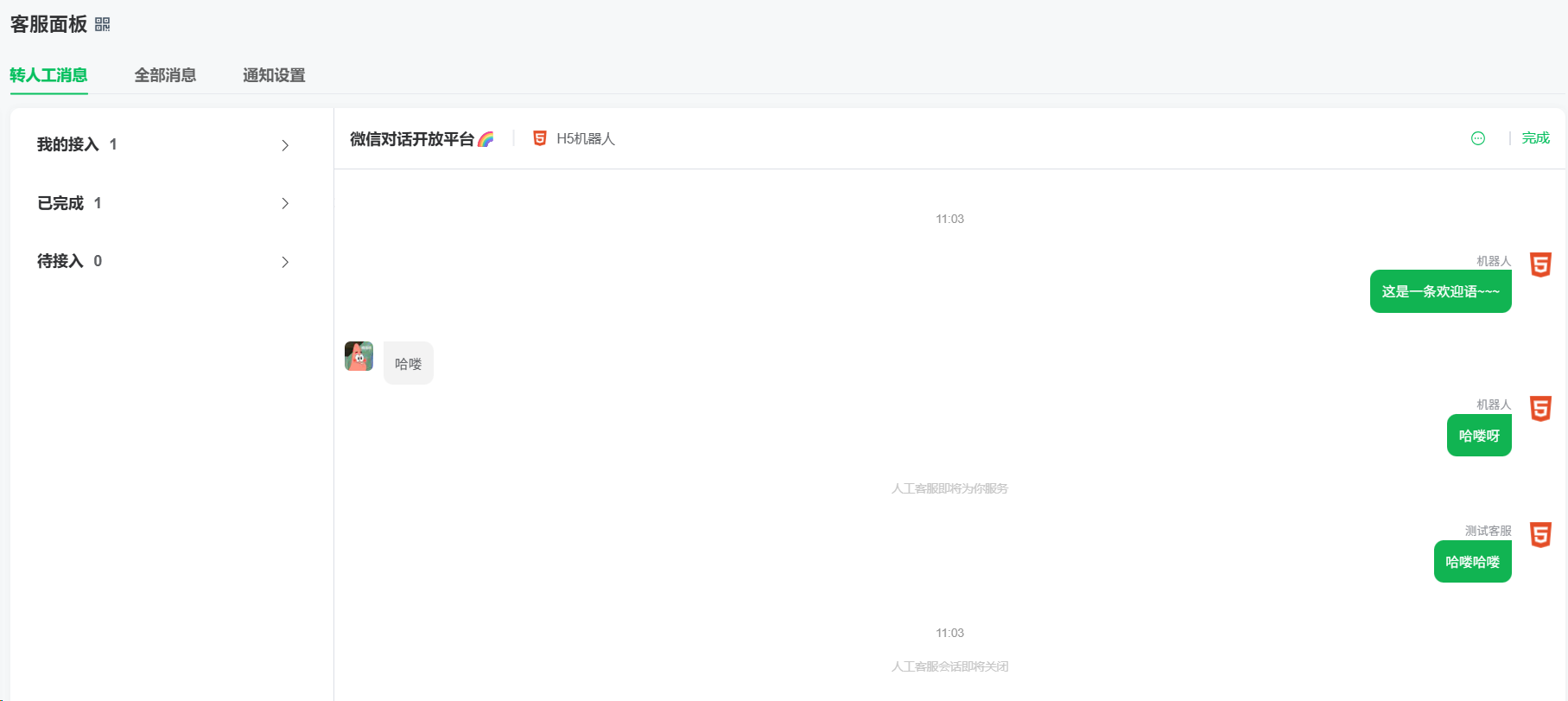Click robot avatar beside 哈喽呀 message
The height and width of the screenshot is (701, 1568).
pos(1540,408)
